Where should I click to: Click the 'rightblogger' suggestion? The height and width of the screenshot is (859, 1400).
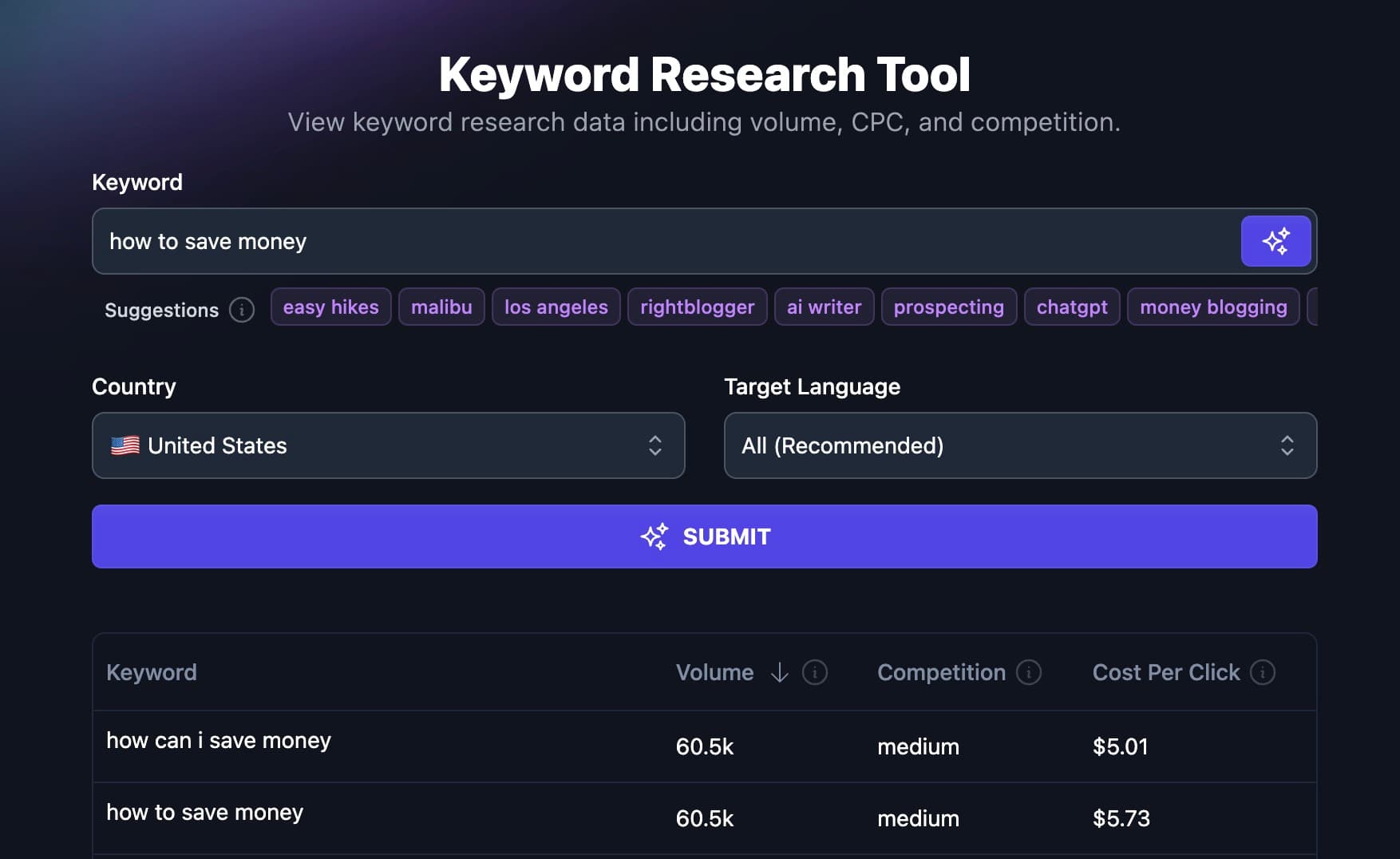pyautogui.click(x=697, y=307)
